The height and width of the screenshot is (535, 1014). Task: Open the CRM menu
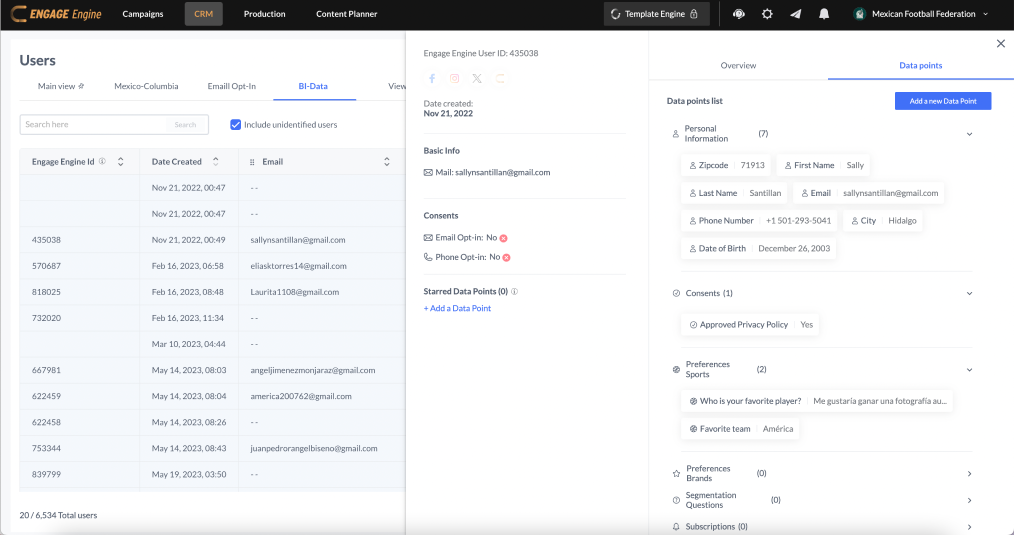(204, 14)
